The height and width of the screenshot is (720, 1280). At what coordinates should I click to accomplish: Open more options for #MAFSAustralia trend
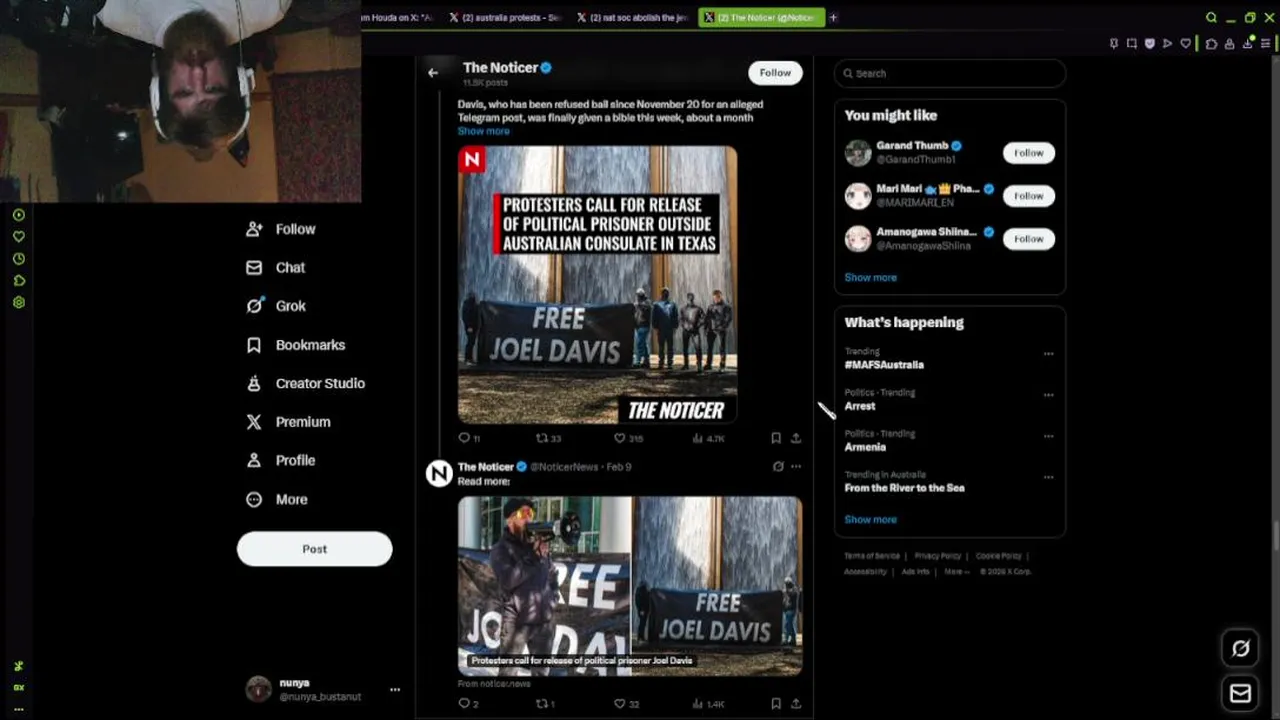[x=1048, y=353]
